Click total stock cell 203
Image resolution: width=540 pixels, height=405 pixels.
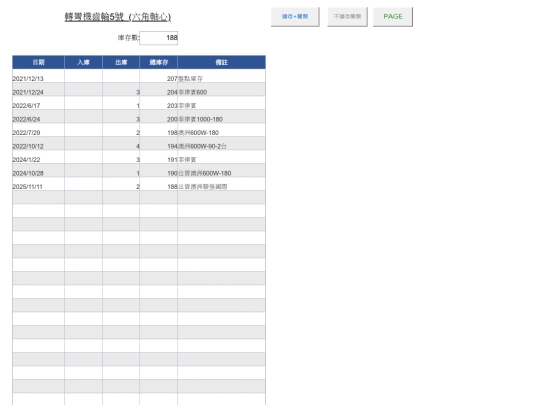[x=158, y=103]
